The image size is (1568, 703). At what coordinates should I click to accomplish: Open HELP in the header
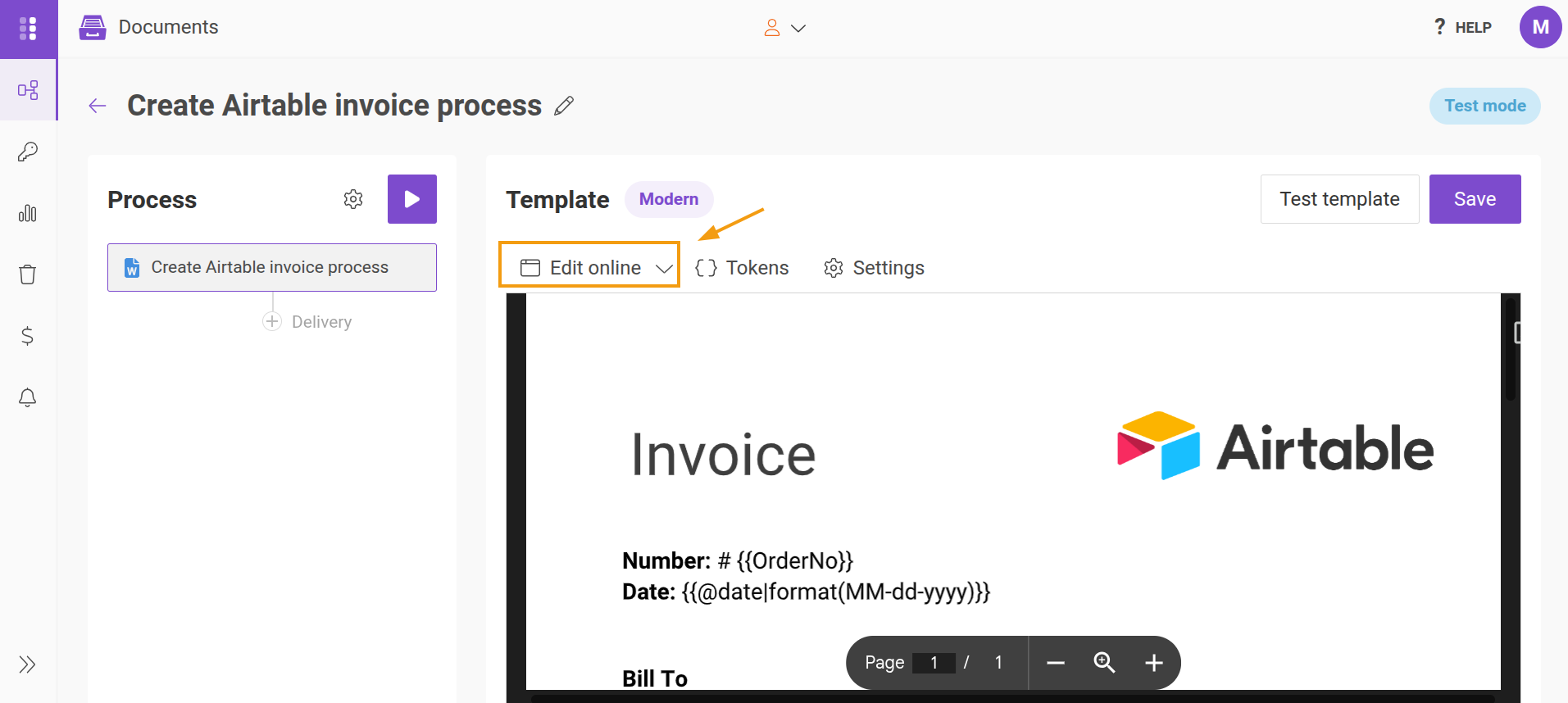(1463, 27)
